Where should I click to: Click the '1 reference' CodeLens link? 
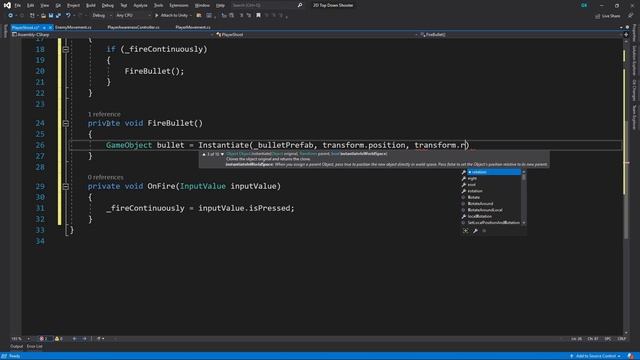(104, 114)
